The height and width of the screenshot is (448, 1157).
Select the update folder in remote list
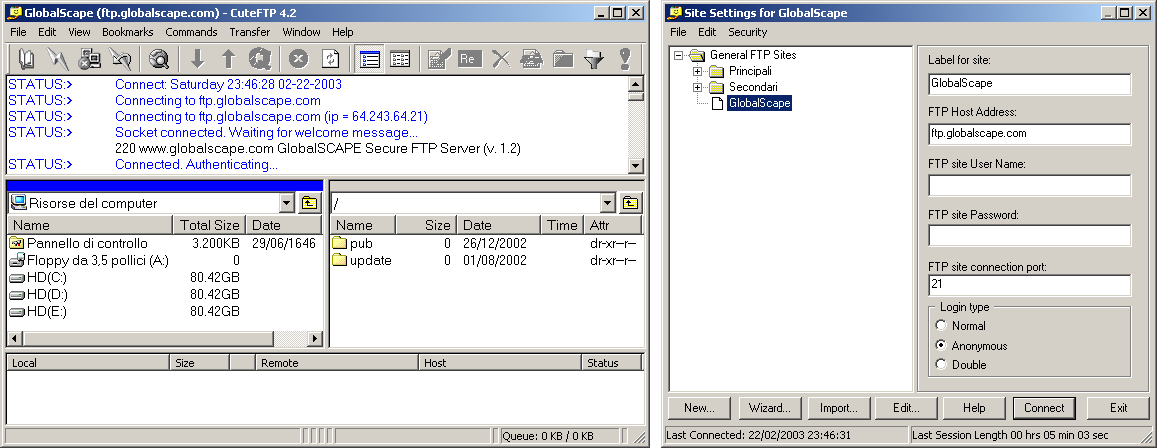click(362, 260)
